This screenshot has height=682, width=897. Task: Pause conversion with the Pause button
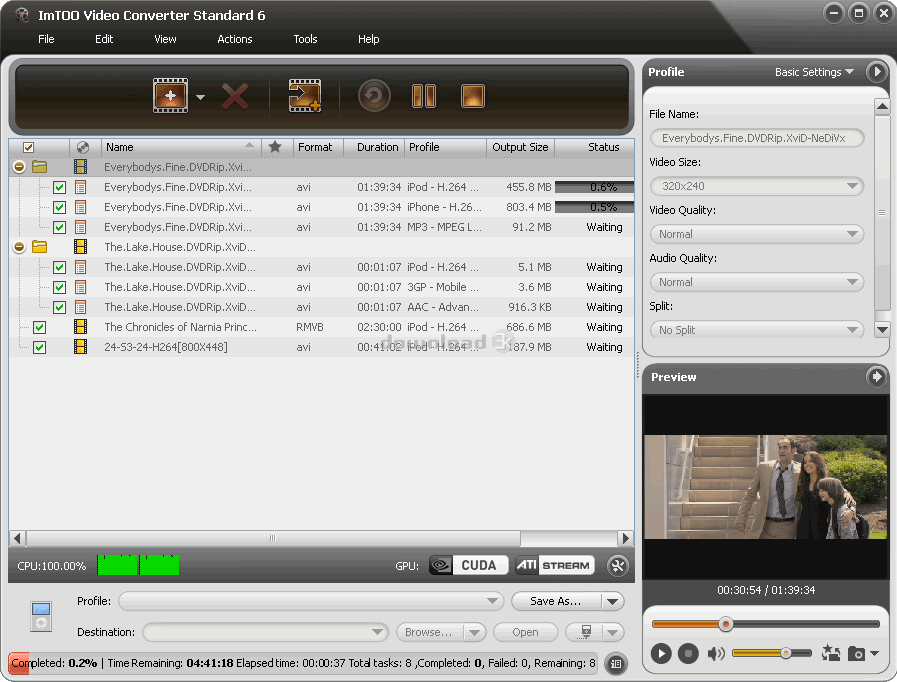424,97
